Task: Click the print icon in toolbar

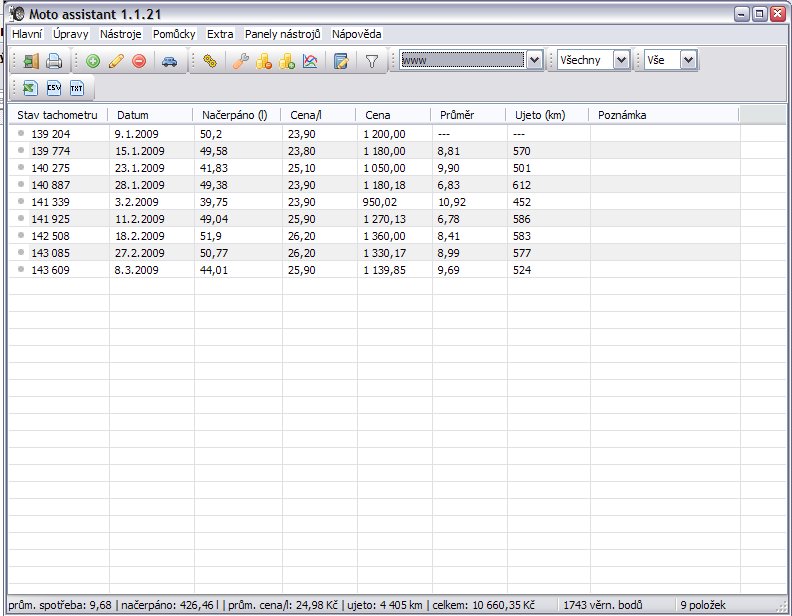Action: click(54, 61)
